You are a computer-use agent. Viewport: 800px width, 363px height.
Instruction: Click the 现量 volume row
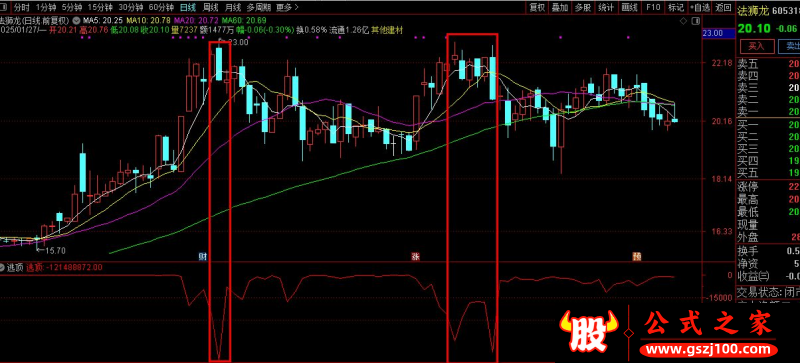click(768, 225)
